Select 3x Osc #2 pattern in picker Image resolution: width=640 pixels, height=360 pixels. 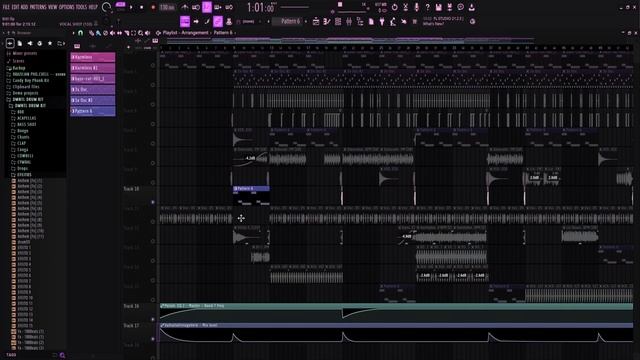[x=93, y=100]
